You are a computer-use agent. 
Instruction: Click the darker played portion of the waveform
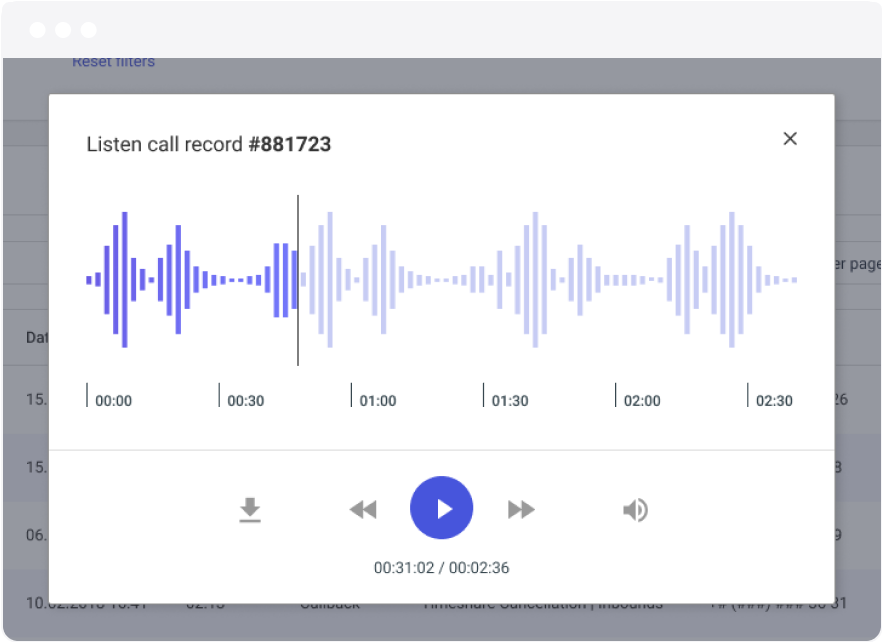tap(180, 280)
